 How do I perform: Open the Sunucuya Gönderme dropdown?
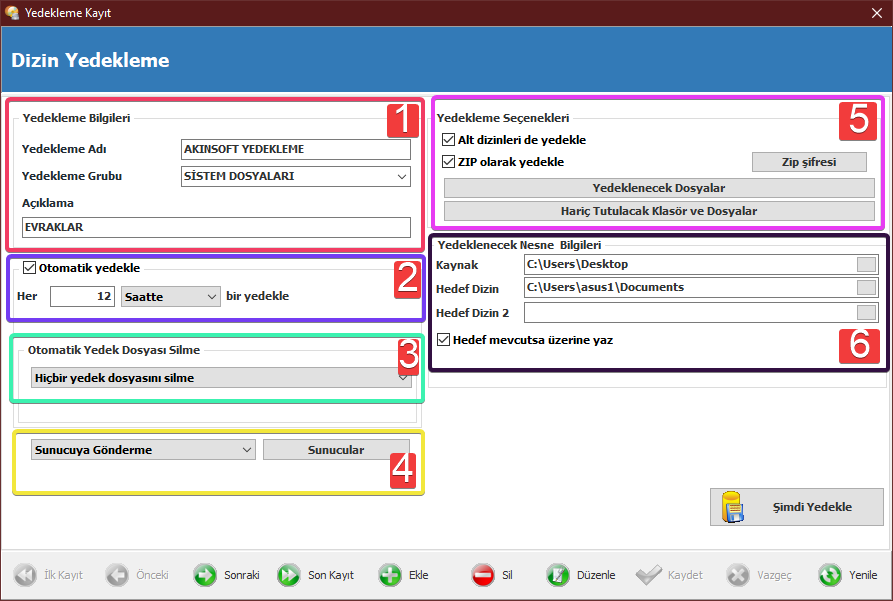point(143,450)
